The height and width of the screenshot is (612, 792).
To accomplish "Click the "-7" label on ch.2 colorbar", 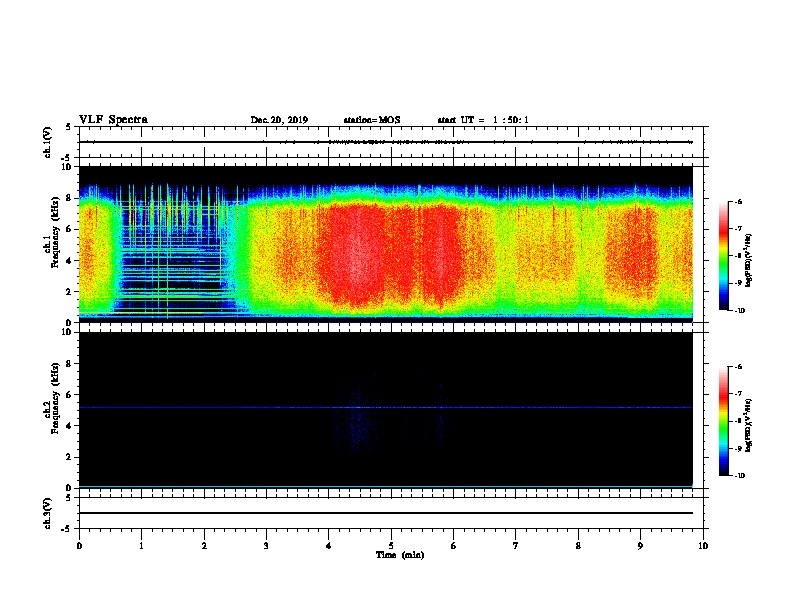I will (x=738, y=393).
